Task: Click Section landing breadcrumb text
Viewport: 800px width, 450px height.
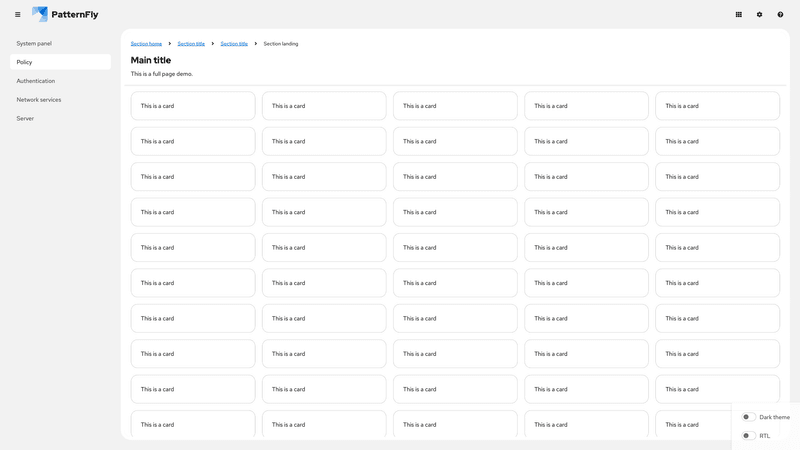Action: [281, 44]
